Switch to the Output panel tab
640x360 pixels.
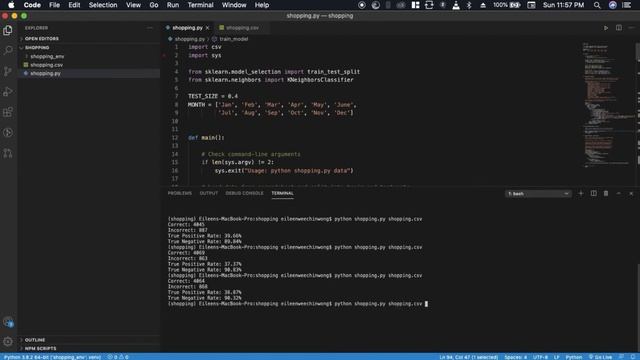209,193
